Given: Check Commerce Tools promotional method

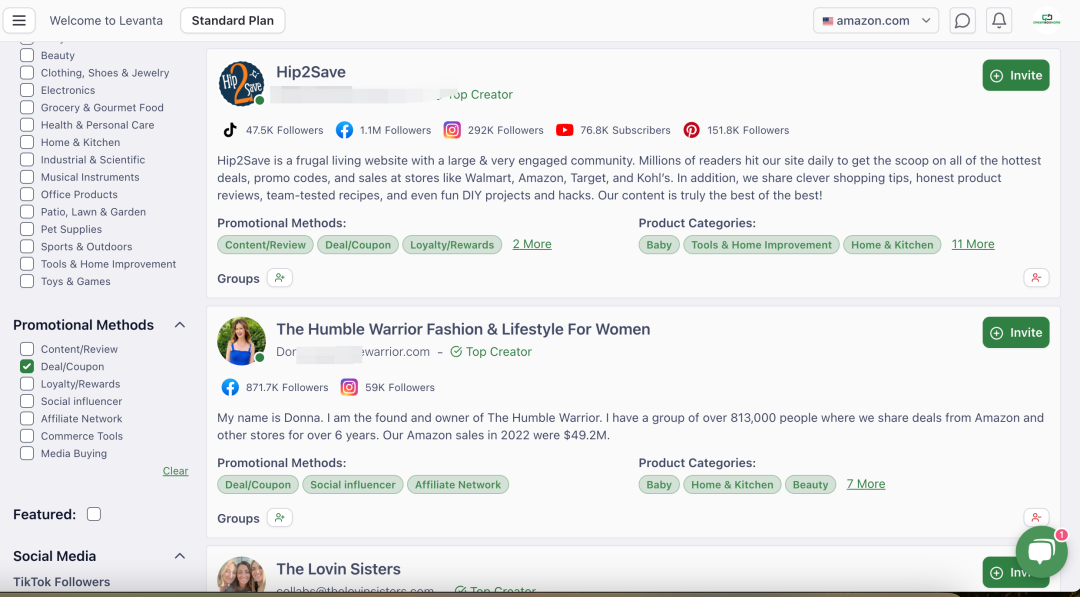Looking at the screenshot, I should click(x=27, y=436).
